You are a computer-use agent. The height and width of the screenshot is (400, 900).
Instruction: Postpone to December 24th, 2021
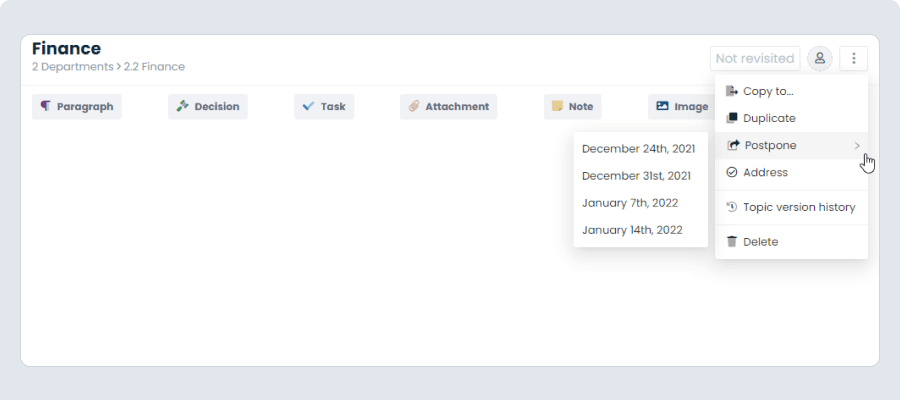pyautogui.click(x=638, y=149)
